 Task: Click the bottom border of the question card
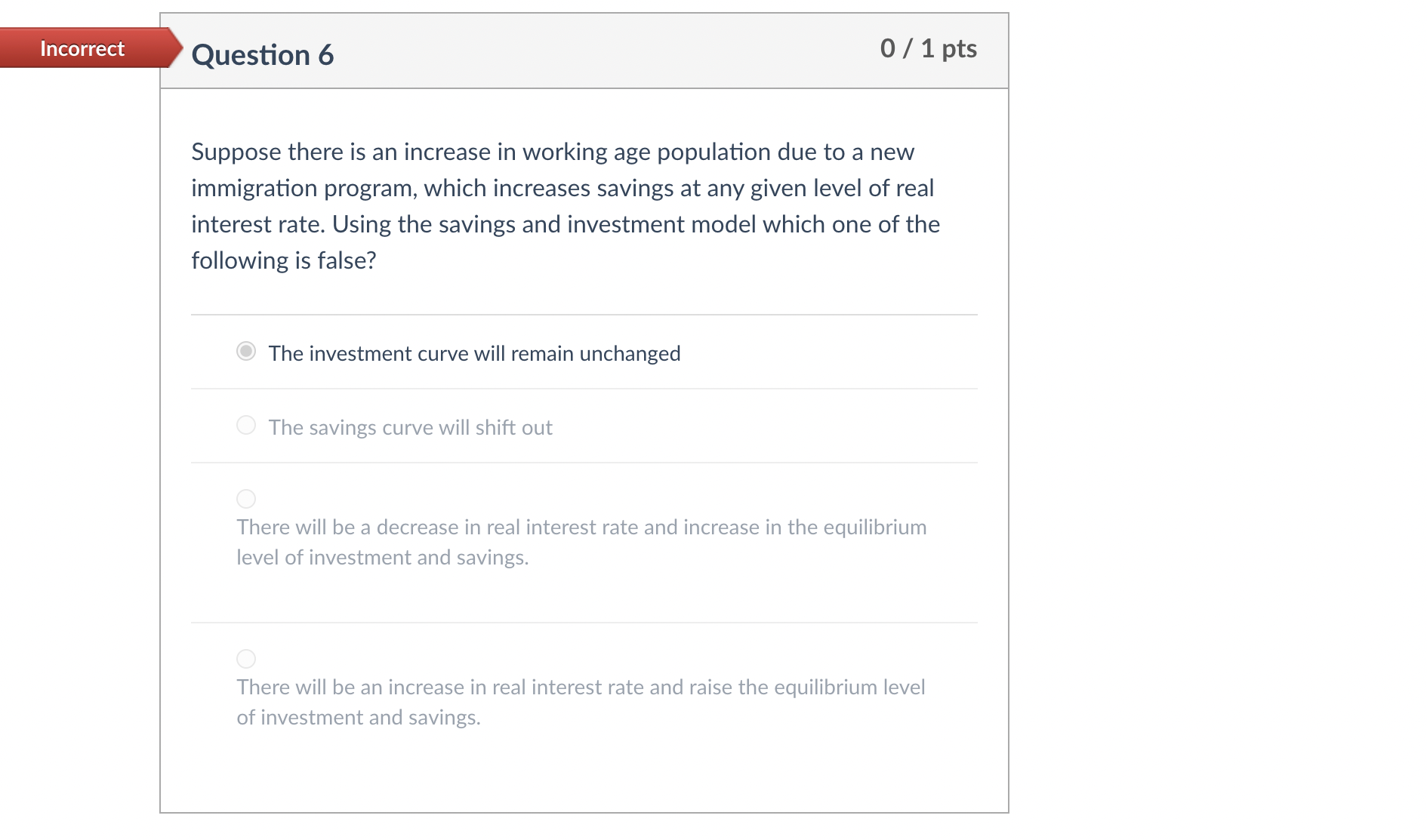tap(585, 812)
